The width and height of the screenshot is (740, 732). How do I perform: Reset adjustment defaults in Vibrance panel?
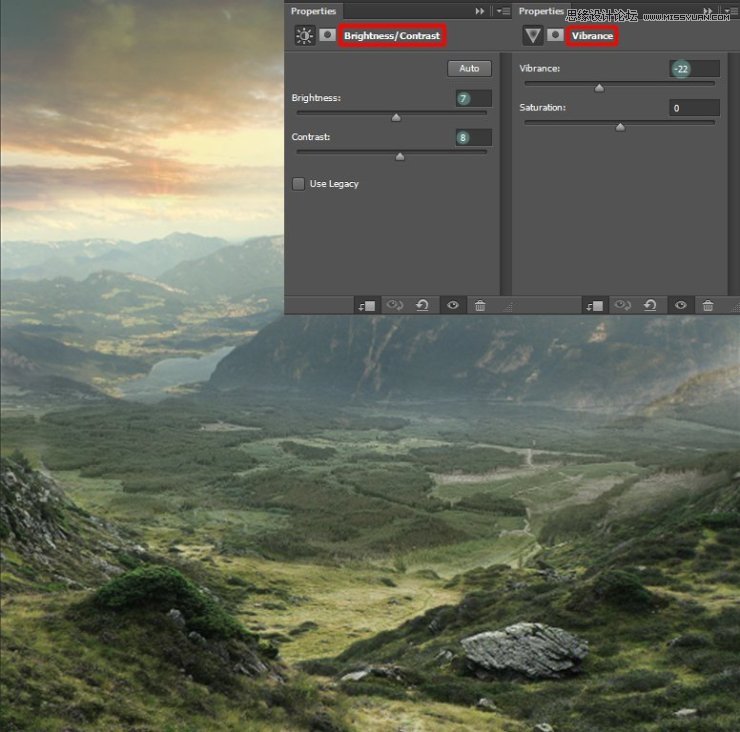650,305
